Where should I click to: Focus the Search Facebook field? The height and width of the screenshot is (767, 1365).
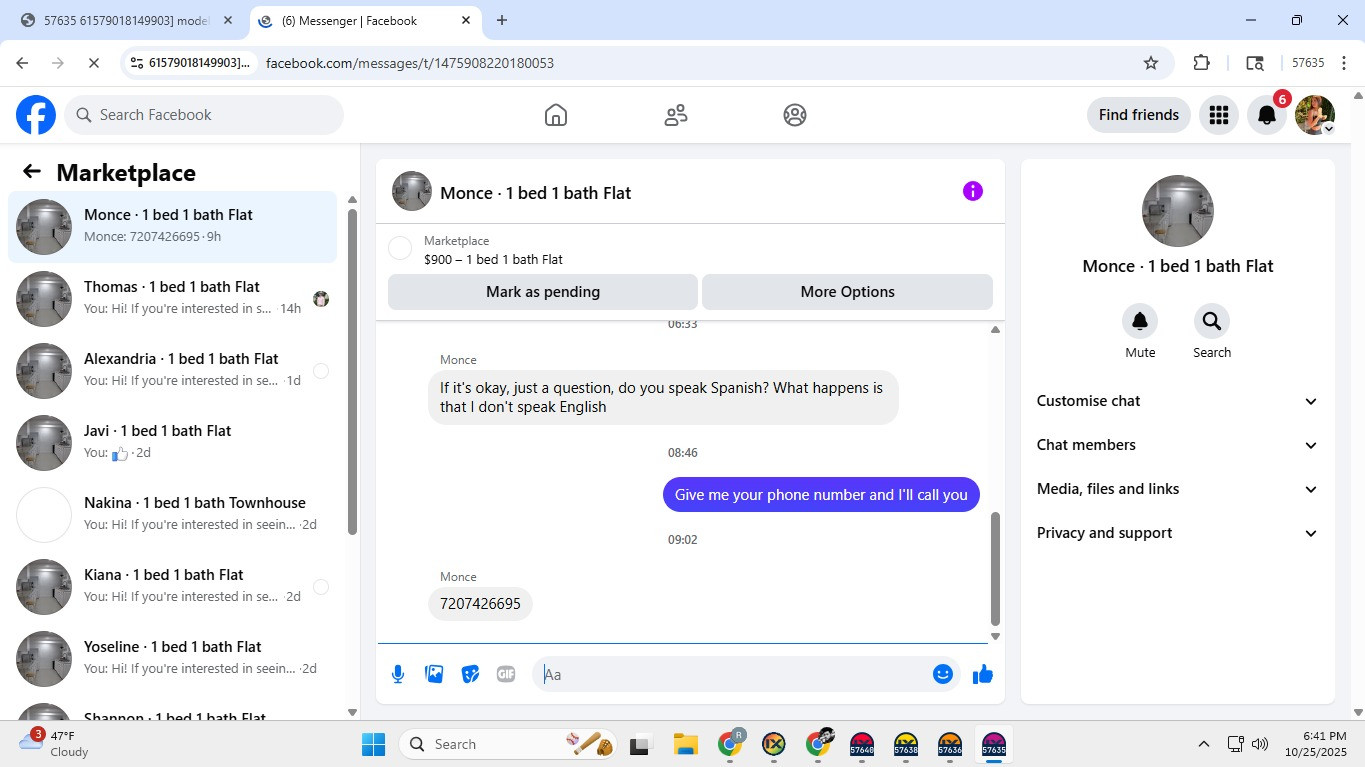[204, 115]
